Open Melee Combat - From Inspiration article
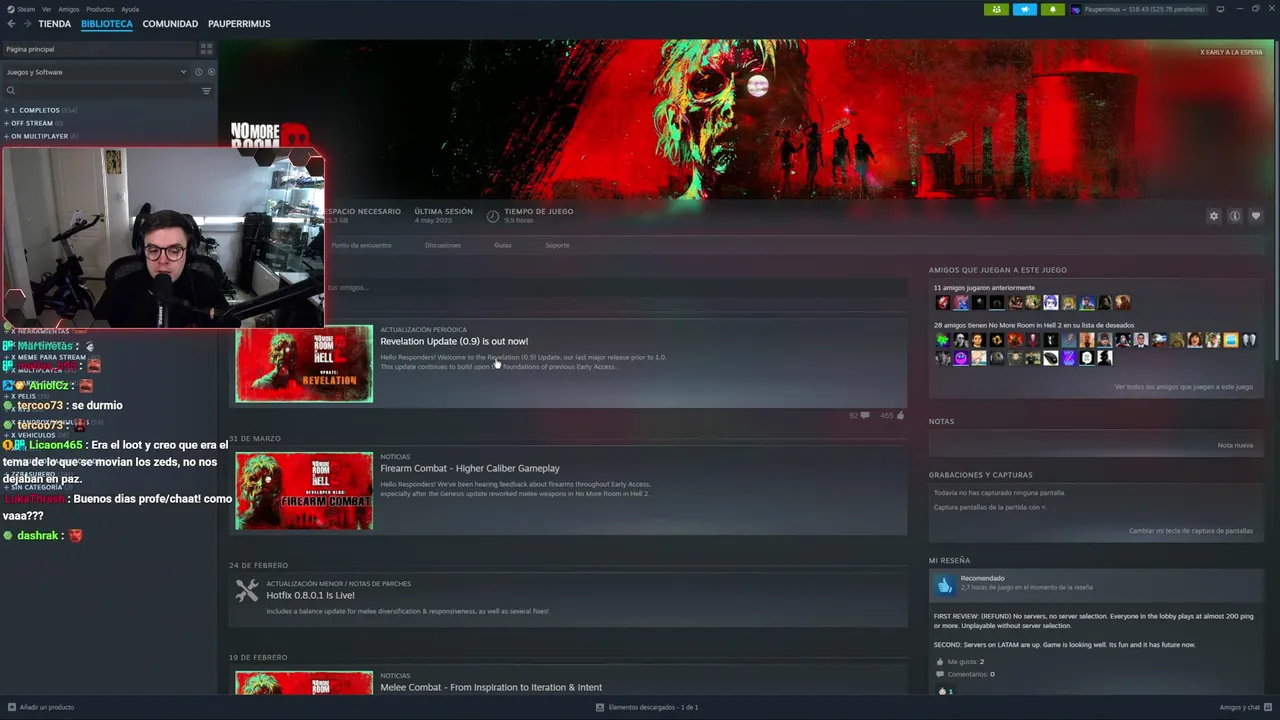This screenshot has height=720, width=1280. (x=491, y=687)
